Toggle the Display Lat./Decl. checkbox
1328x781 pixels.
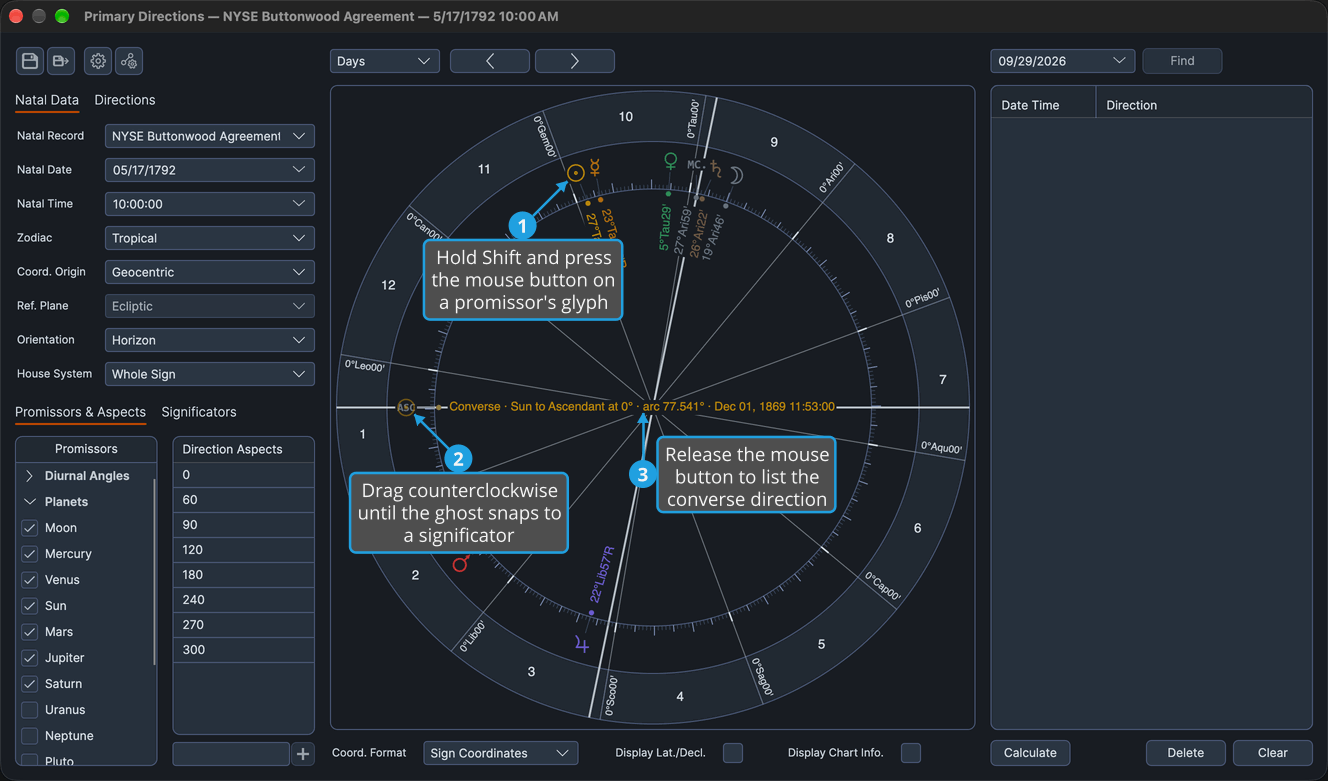click(x=733, y=753)
